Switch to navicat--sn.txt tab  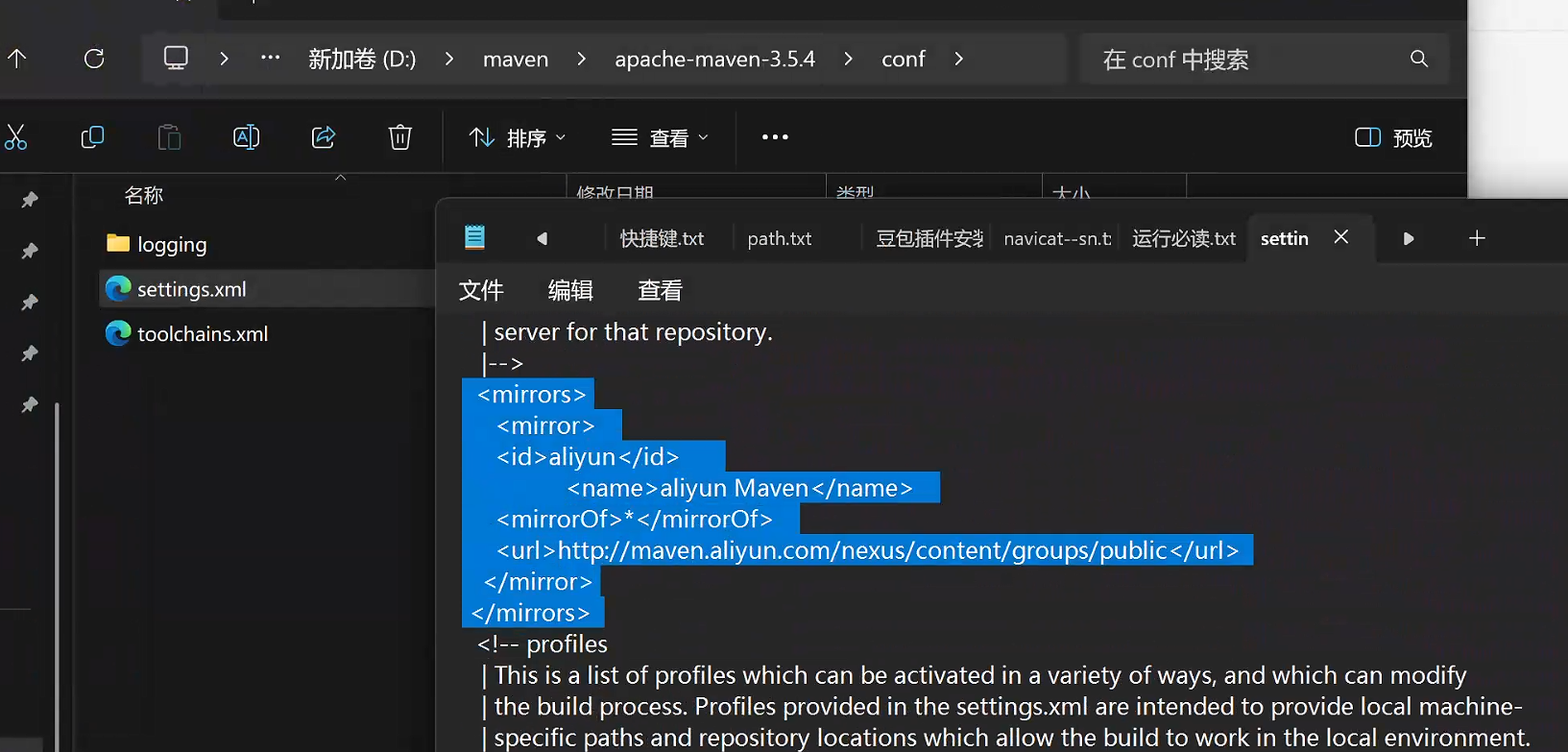[1057, 238]
